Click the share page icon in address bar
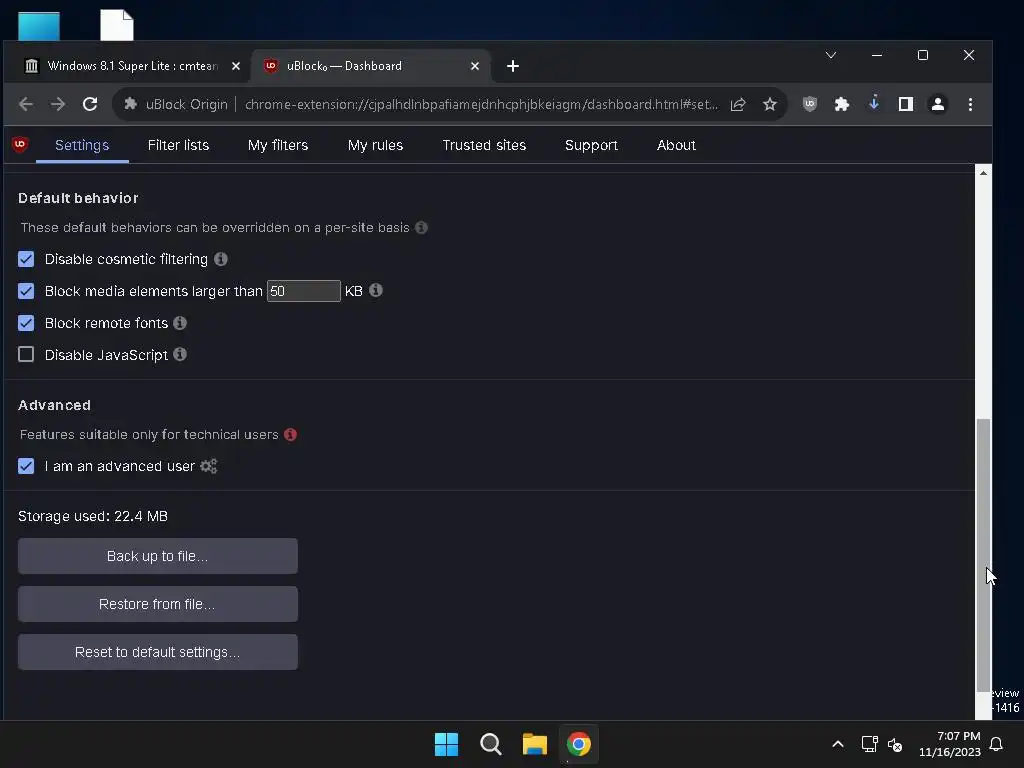Image resolution: width=1024 pixels, height=768 pixels. coord(738,104)
